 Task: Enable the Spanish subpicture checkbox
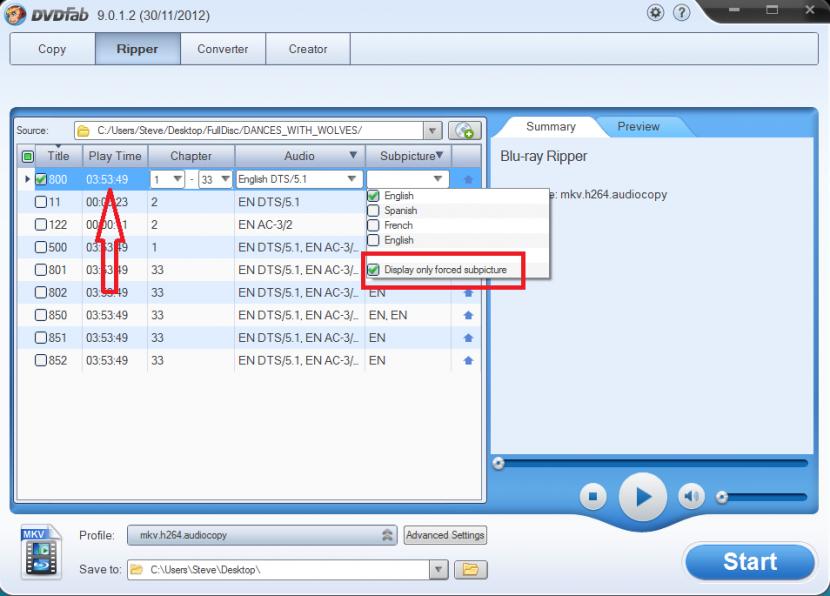pos(373,211)
